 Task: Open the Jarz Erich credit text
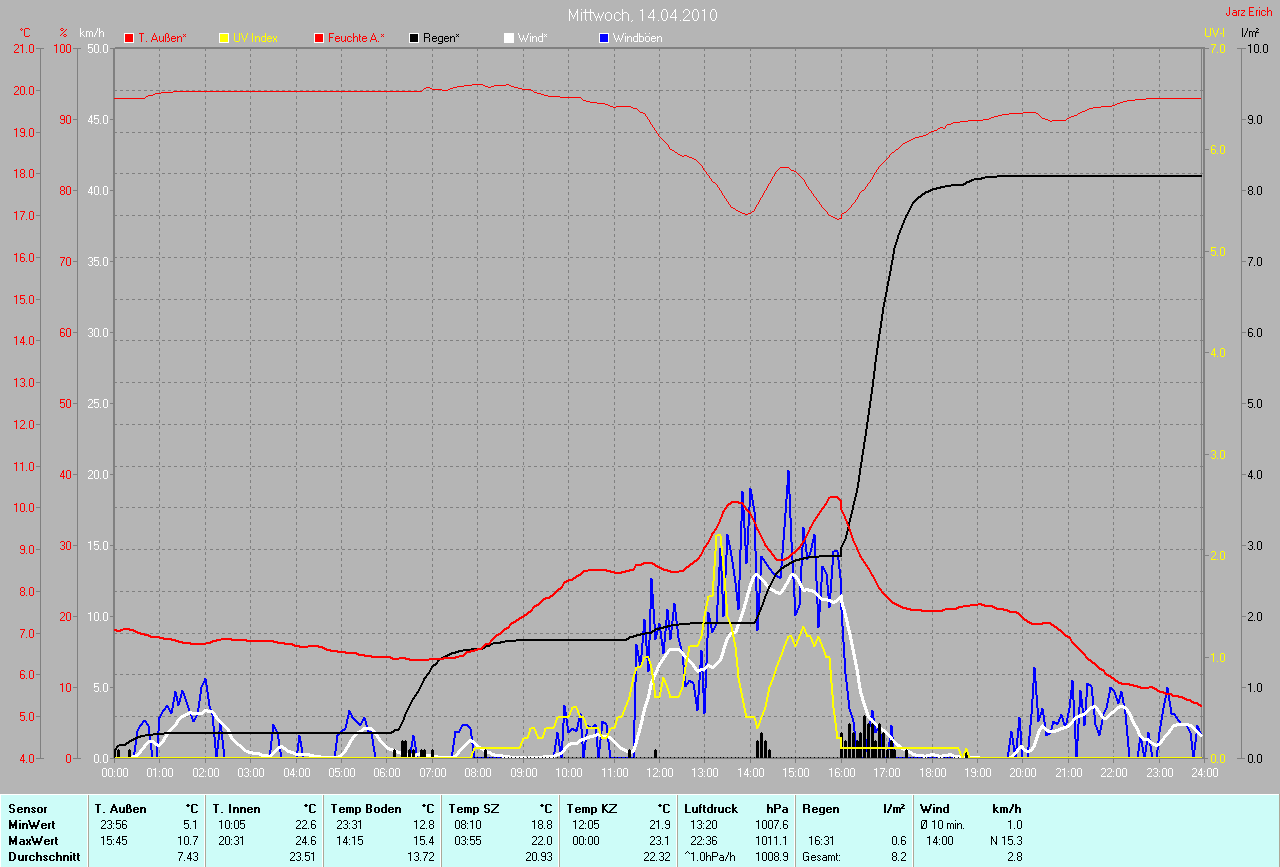pyautogui.click(x=1249, y=12)
